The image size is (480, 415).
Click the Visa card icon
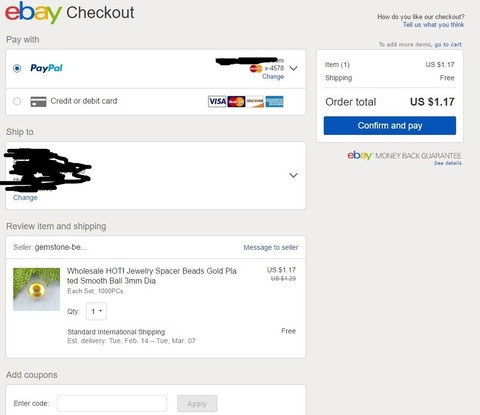click(x=217, y=101)
